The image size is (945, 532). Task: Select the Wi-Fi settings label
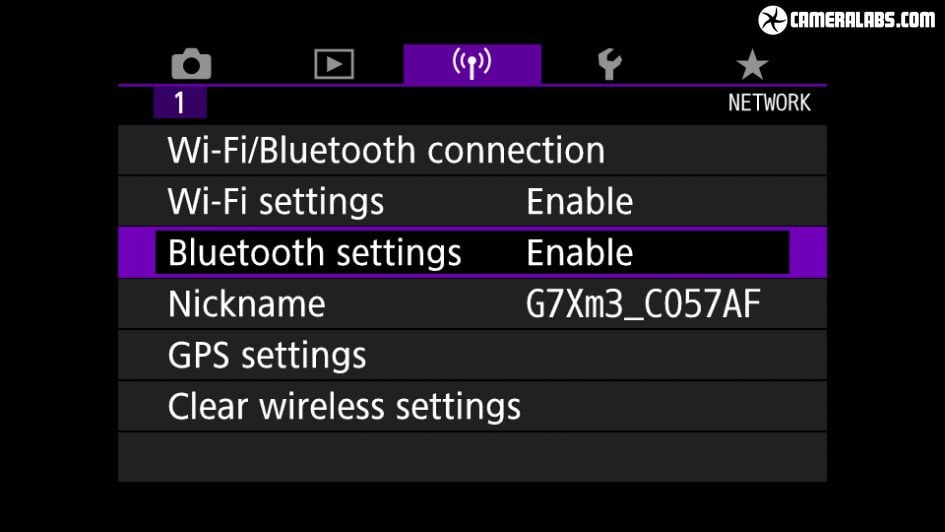click(x=276, y=202)
